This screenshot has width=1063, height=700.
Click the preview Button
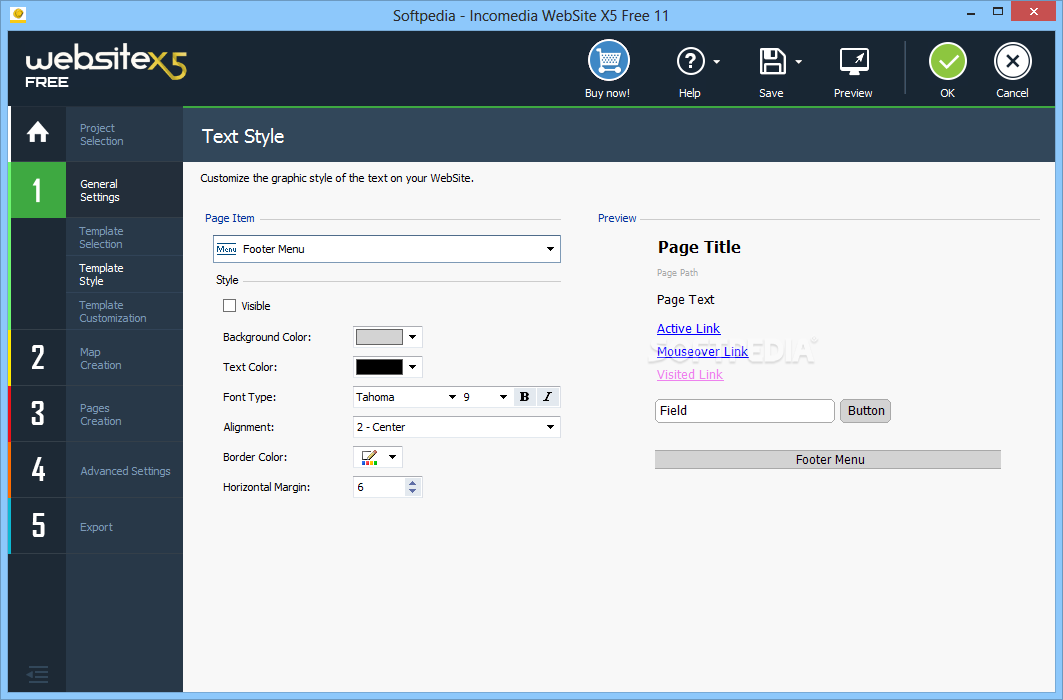point(866,411)
